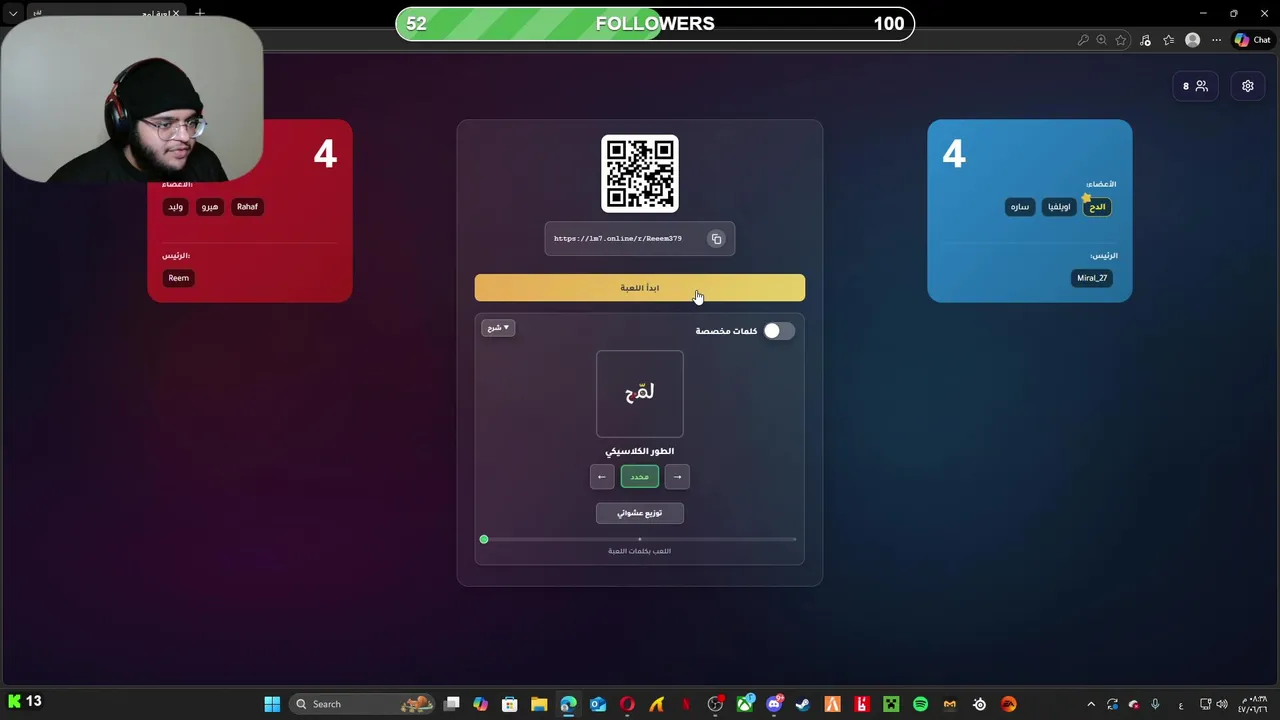The width and height of the screenshot is (1280, 720).
Task: Select player ساره in blue team
Action: coord(1019,207)
